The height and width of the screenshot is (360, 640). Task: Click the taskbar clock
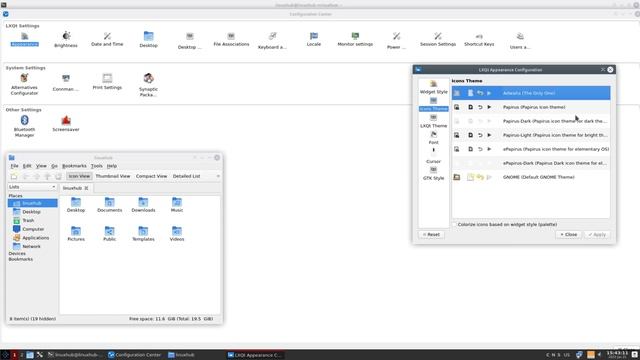[x=617, y=355]
